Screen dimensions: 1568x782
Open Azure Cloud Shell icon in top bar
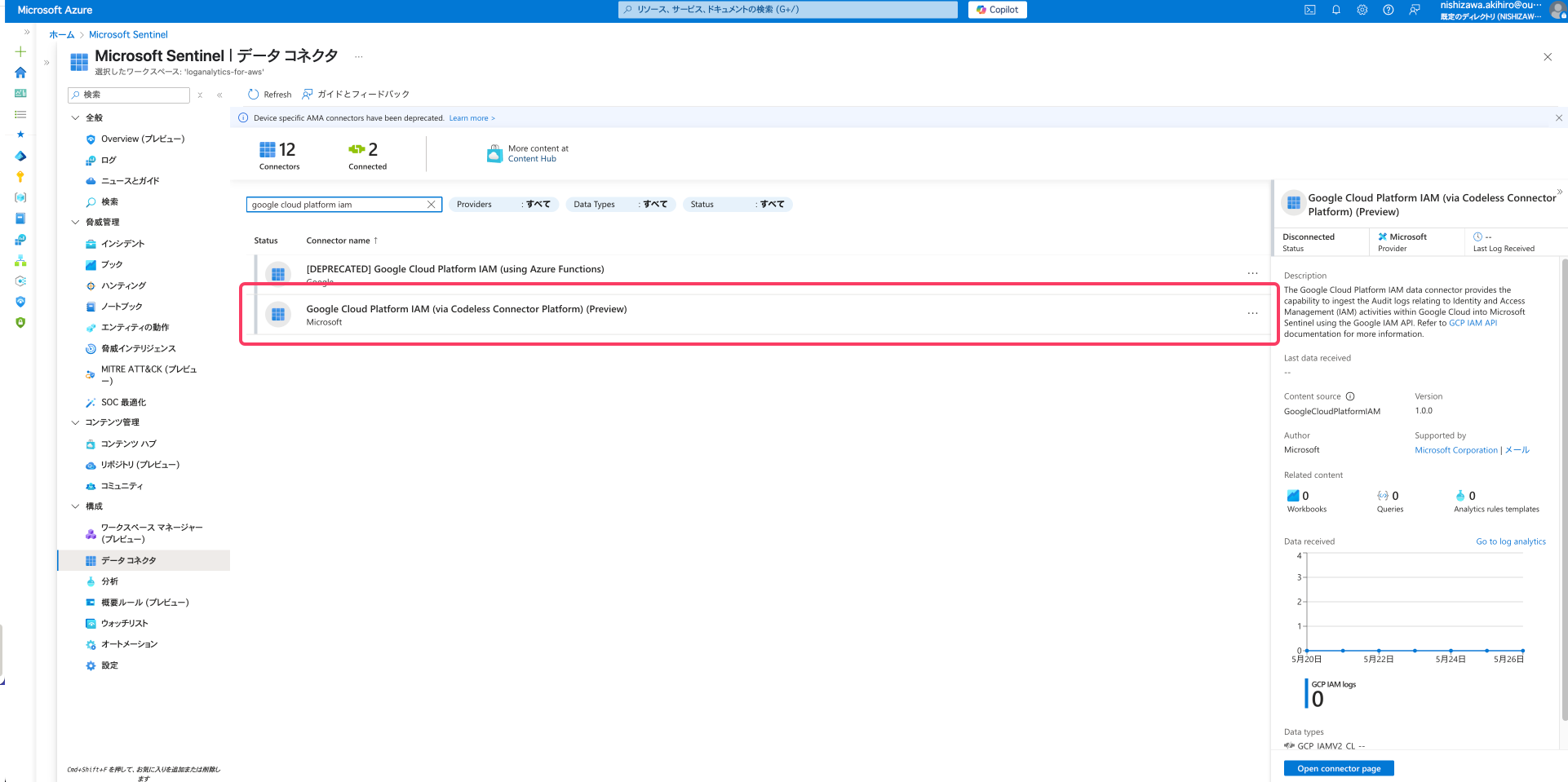1309,10
